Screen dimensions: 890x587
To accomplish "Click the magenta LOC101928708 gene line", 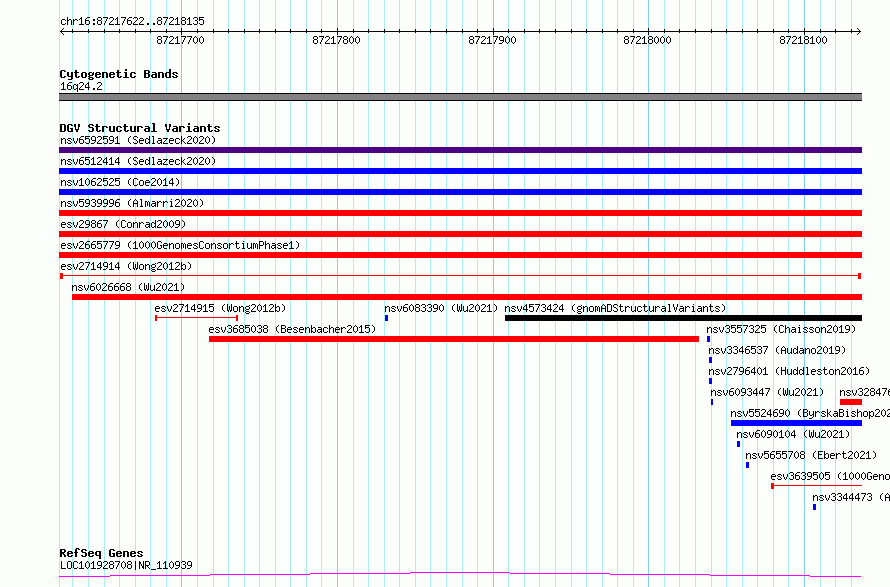I will point(460,575).
